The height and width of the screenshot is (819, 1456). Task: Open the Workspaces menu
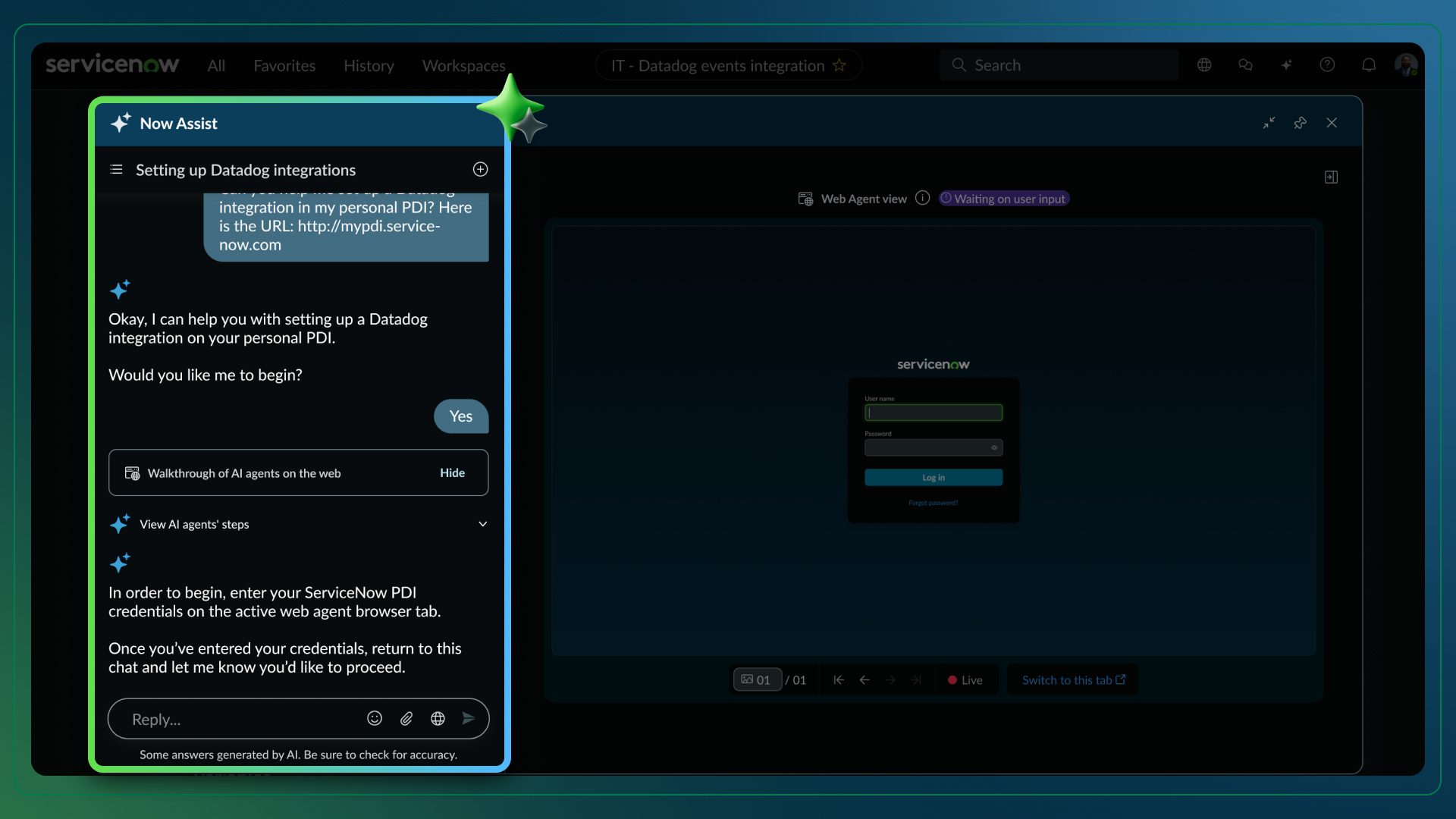coord(463,66)
